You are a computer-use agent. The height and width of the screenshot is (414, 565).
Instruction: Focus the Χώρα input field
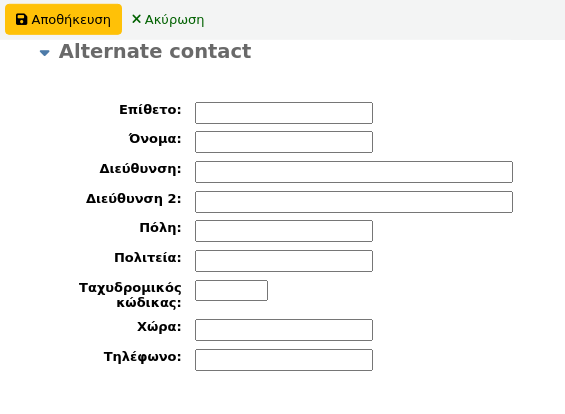[284, 330]
